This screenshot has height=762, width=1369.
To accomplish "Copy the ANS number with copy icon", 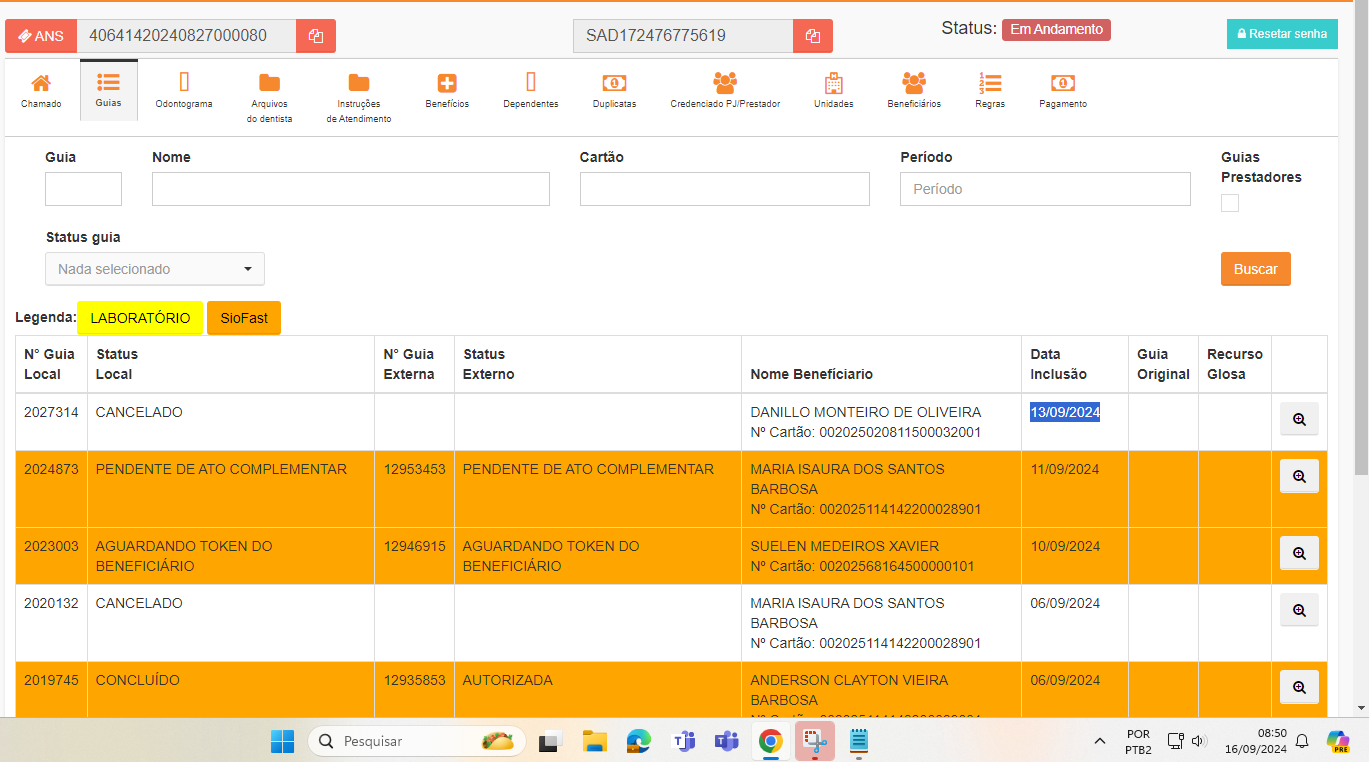I will [316, 36].
